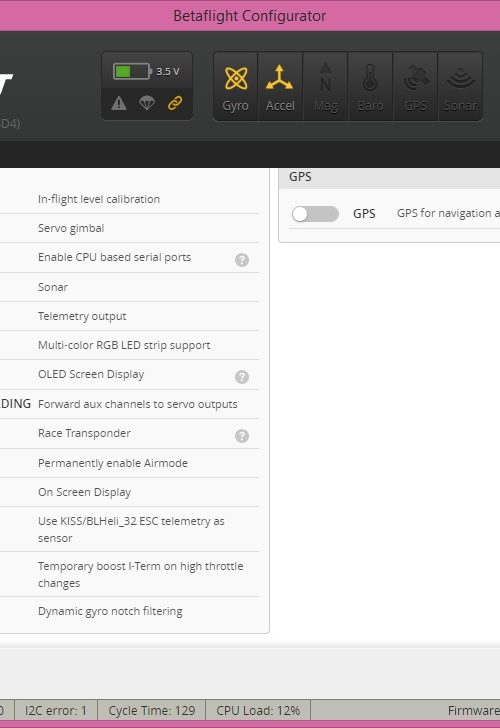Image resolution: width=500 pixels, height=728 pixels.
Task: Click the warning triangle status icon
Action: pyautogui.click(x=119, y=103)
